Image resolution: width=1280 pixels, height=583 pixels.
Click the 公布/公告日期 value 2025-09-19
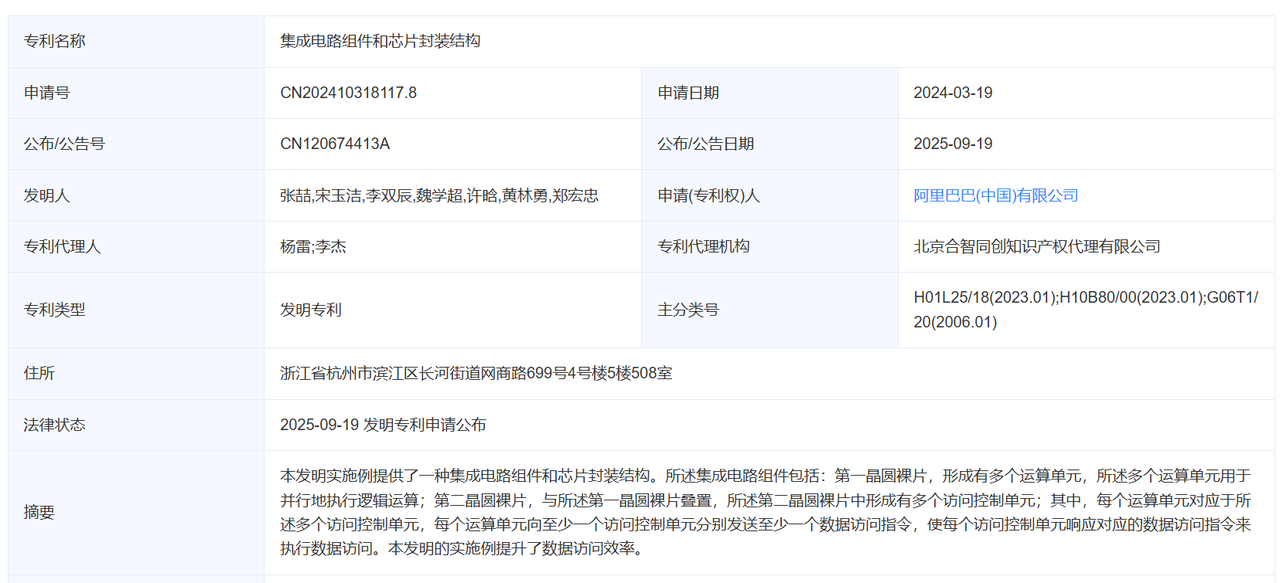pyautogui.click(x=952, y=143)
